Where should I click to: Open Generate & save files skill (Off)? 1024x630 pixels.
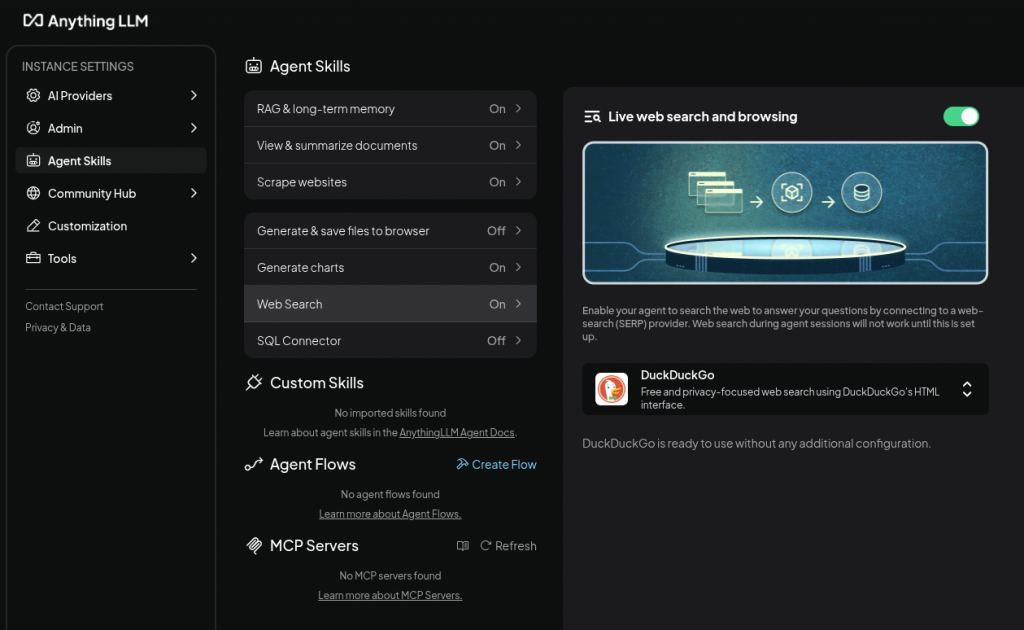390,231
